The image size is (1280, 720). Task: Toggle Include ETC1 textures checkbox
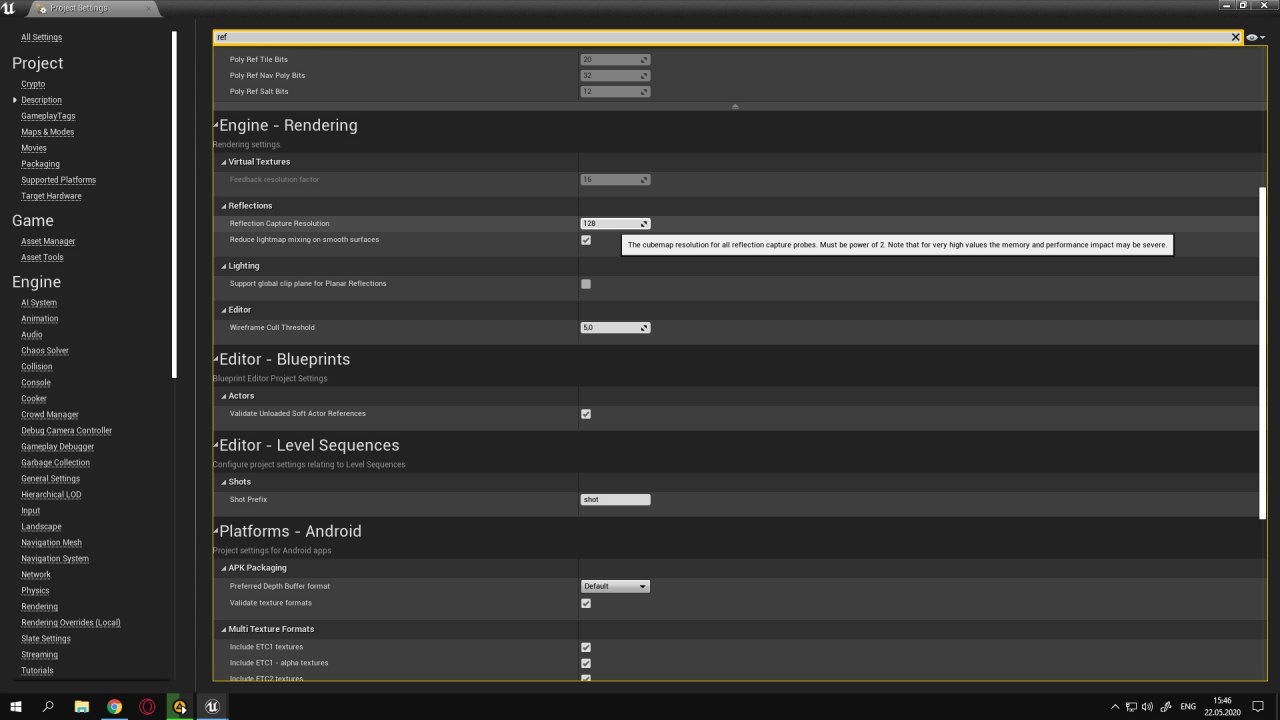point(586,647)
